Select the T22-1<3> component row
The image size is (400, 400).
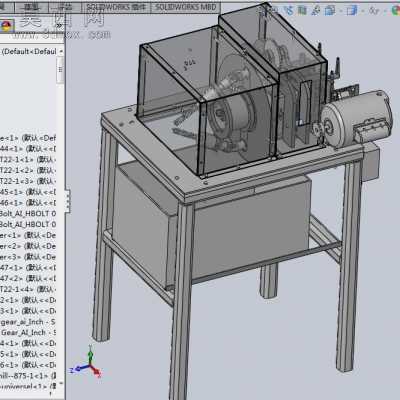tap(28, 181)
